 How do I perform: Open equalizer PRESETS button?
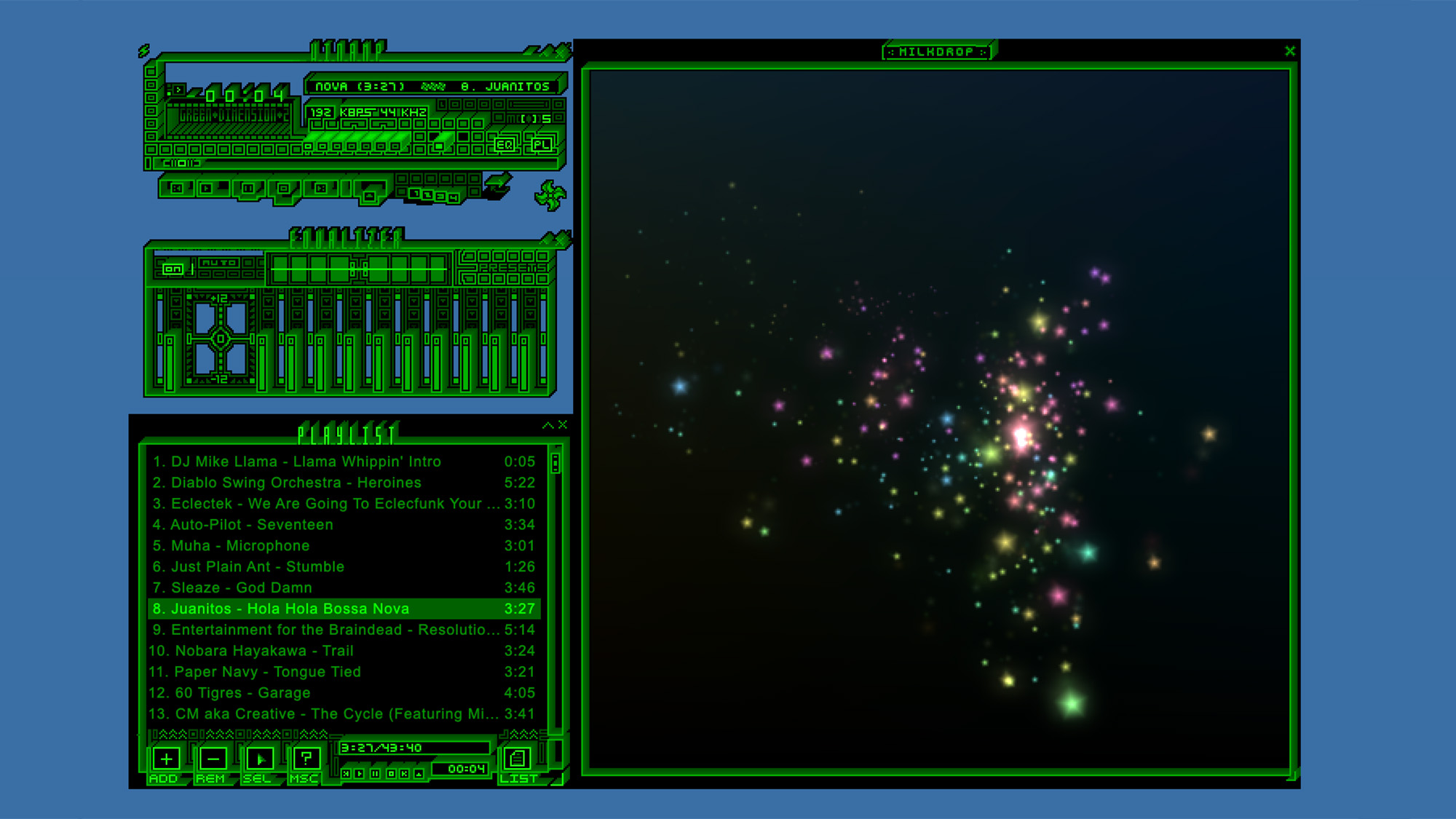click(x=512, y=268)
